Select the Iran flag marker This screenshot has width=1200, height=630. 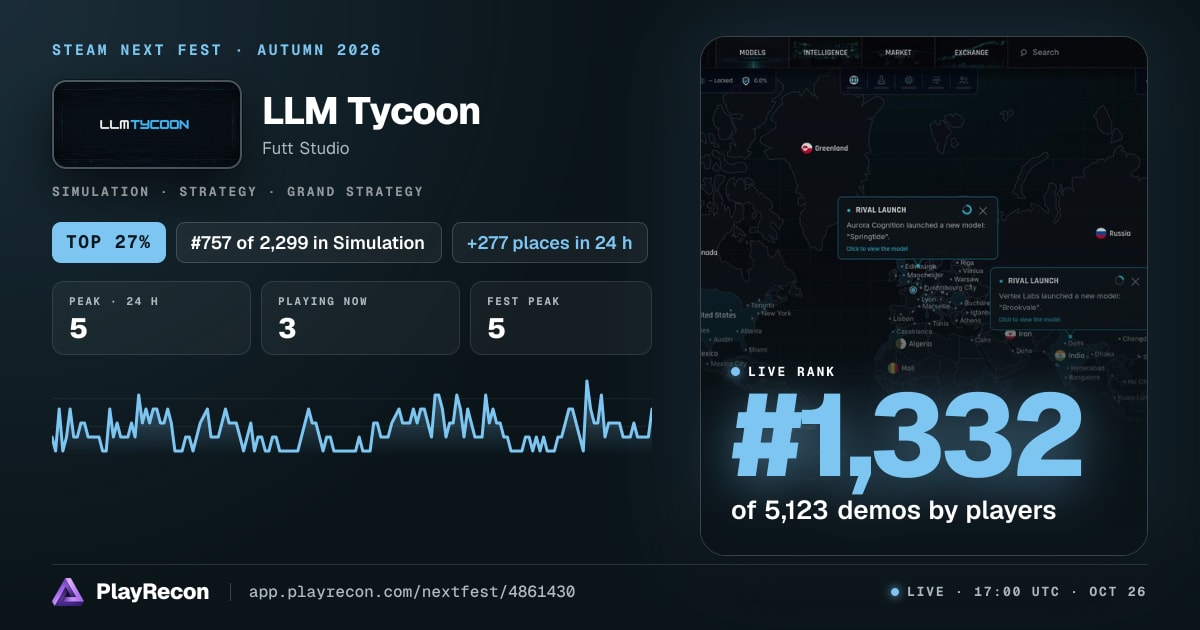pos(1010,334)
